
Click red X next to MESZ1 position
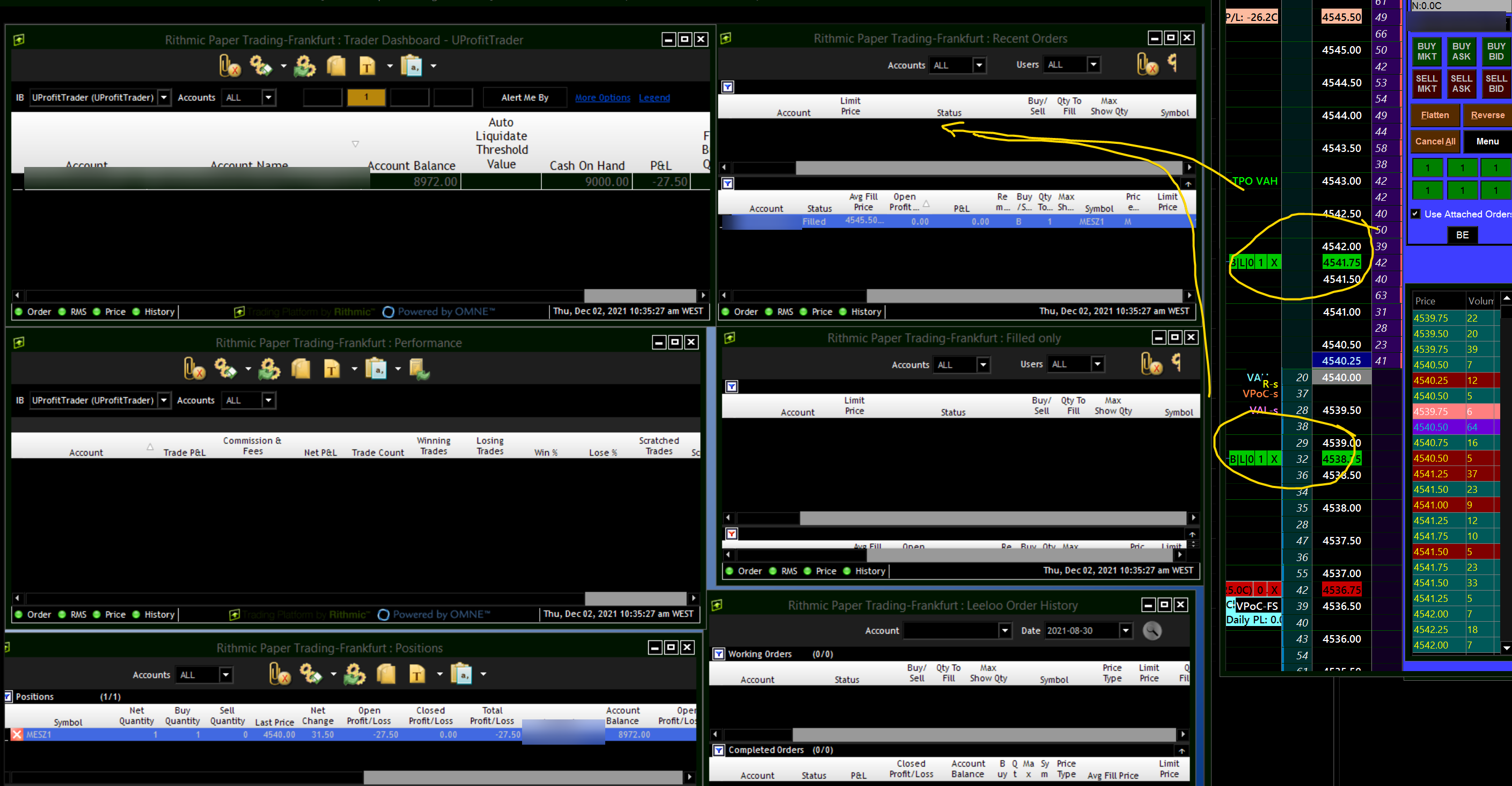(17, 734)
